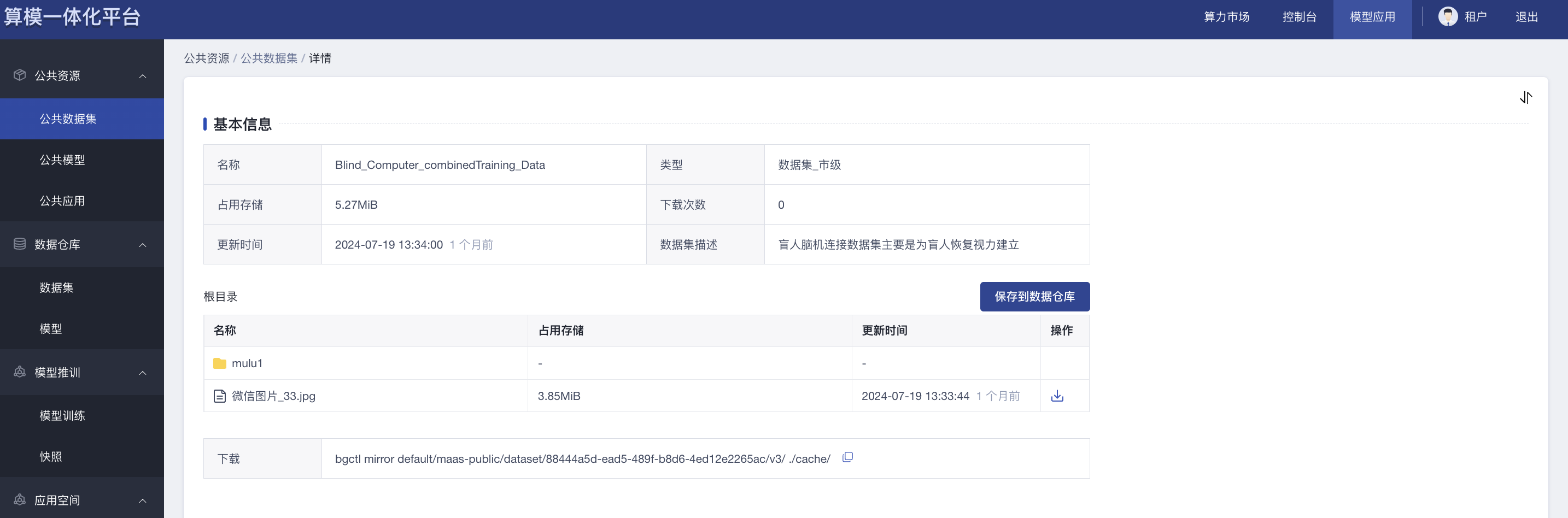This screenshot has height=518, width=1568.
Task: Switch to the 控制台 top tab
Action: tap(1299, 17)
